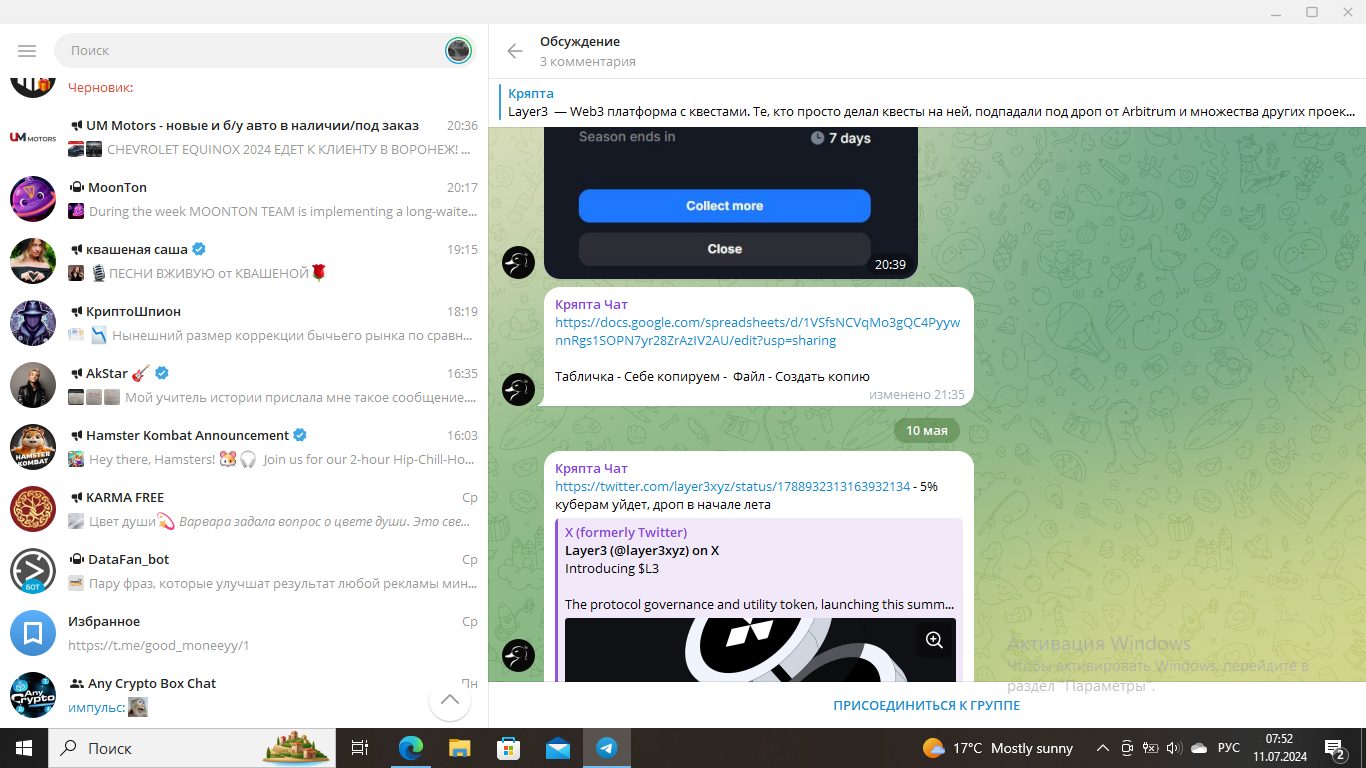
Task: Select DataFan_bot chat title
Action: point(129,560)
